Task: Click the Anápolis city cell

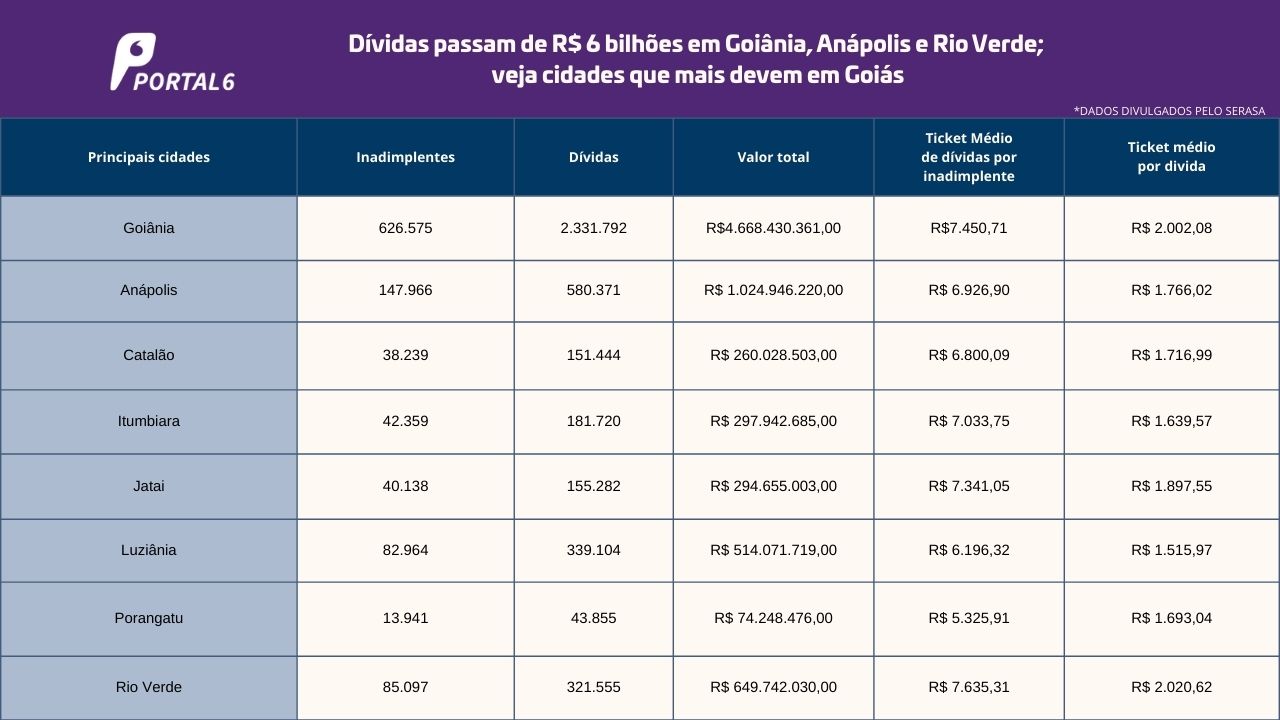Action: point(149,290)
